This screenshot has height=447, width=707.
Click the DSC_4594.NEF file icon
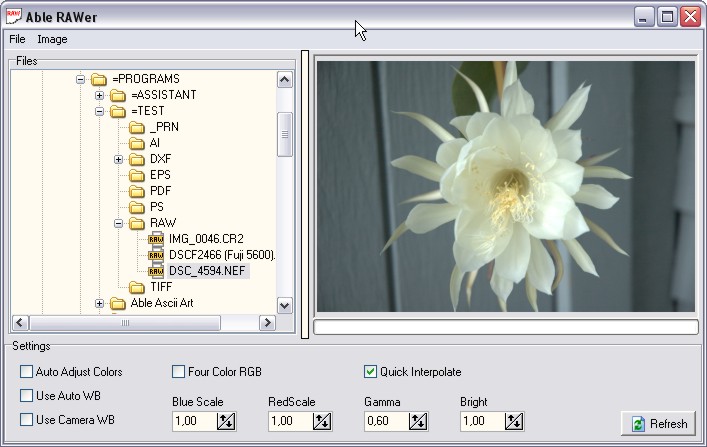point(156,271)
